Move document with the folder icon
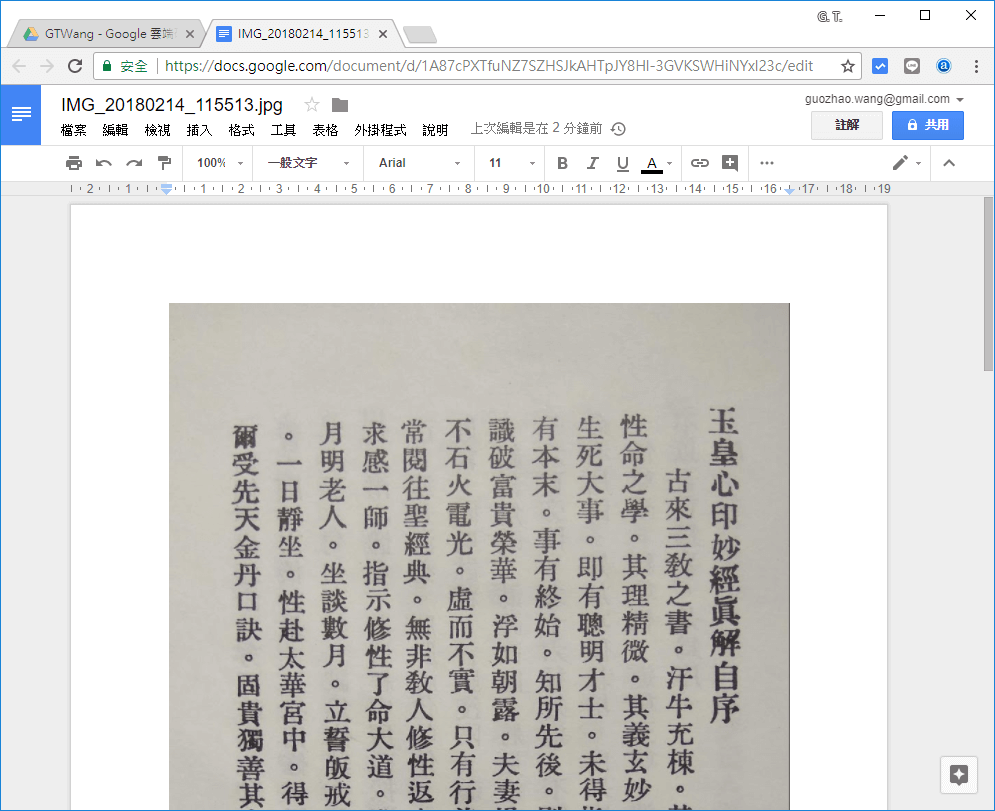This screenshot has height=811, width=995. (x=338, y=104)
